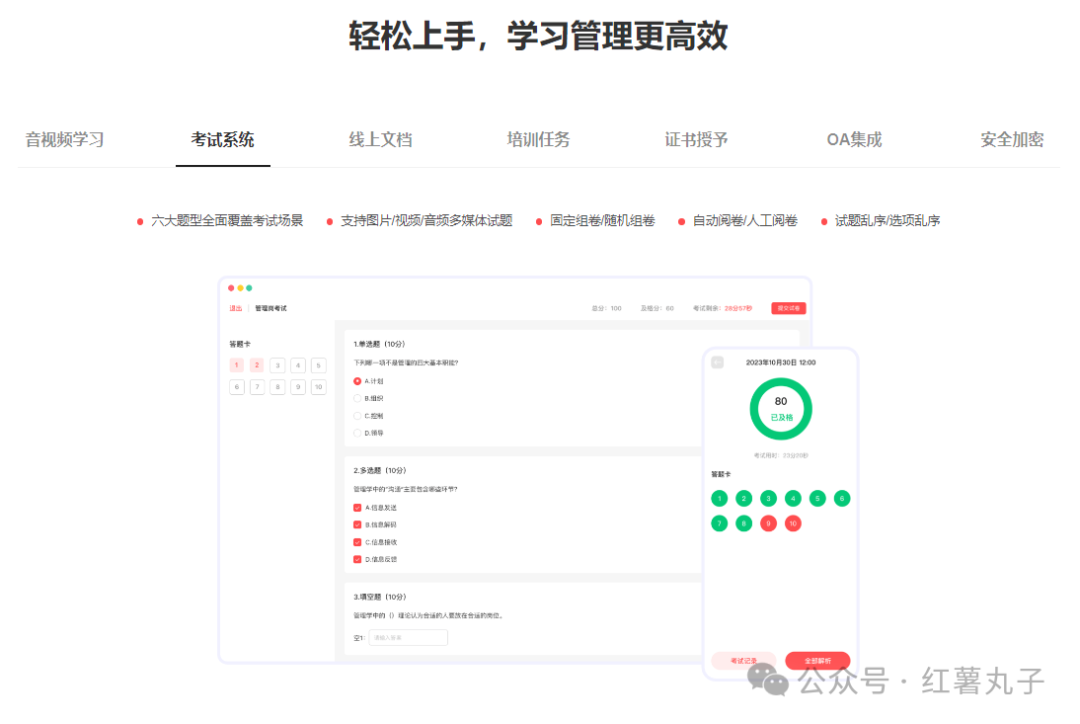Select radio option B.组织

357,398
